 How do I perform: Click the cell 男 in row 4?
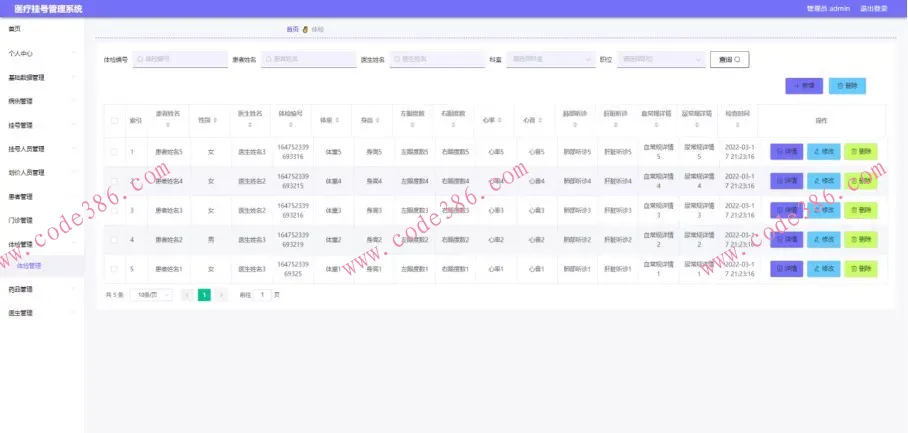(211, 240)
